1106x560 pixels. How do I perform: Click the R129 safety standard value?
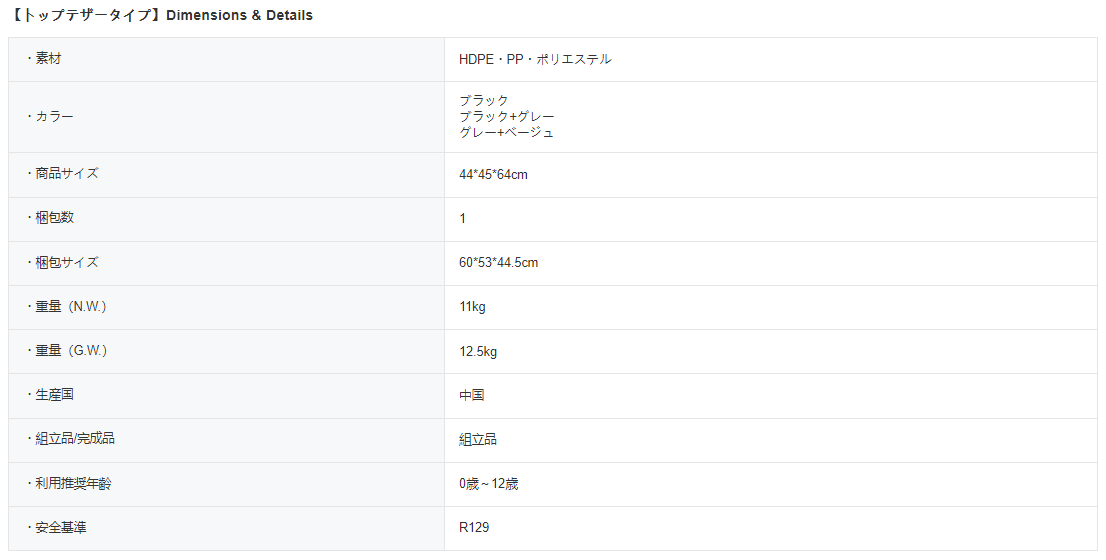pos(474,527)
